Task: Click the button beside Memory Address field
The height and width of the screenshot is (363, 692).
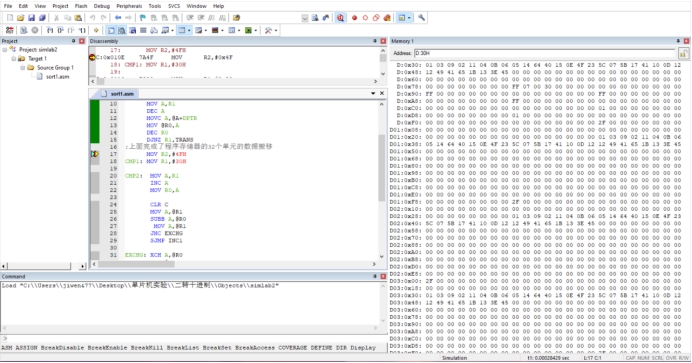Action: 683,53
